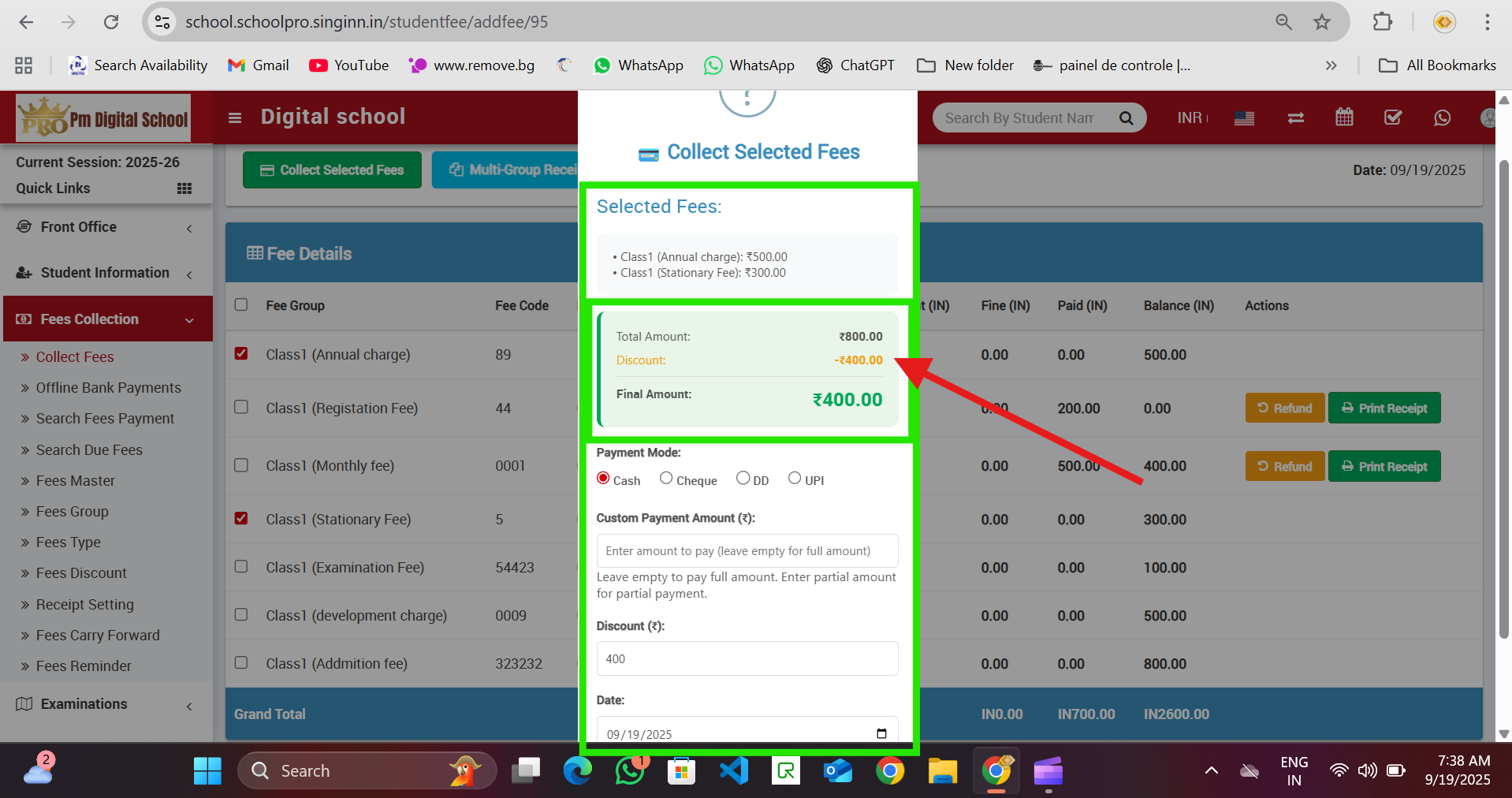
Task: Click the switch arrows icon in the header
Action: pos(1295,117)
